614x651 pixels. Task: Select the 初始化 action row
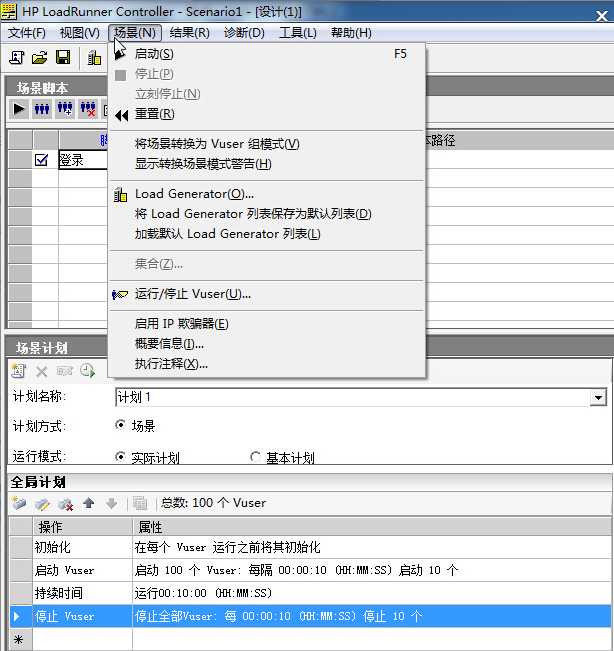(310, 547)
